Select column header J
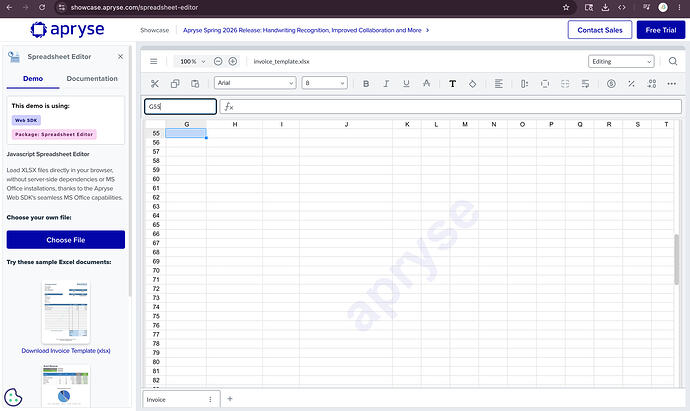Screen dimensions: 690x411 coord(346,125)
